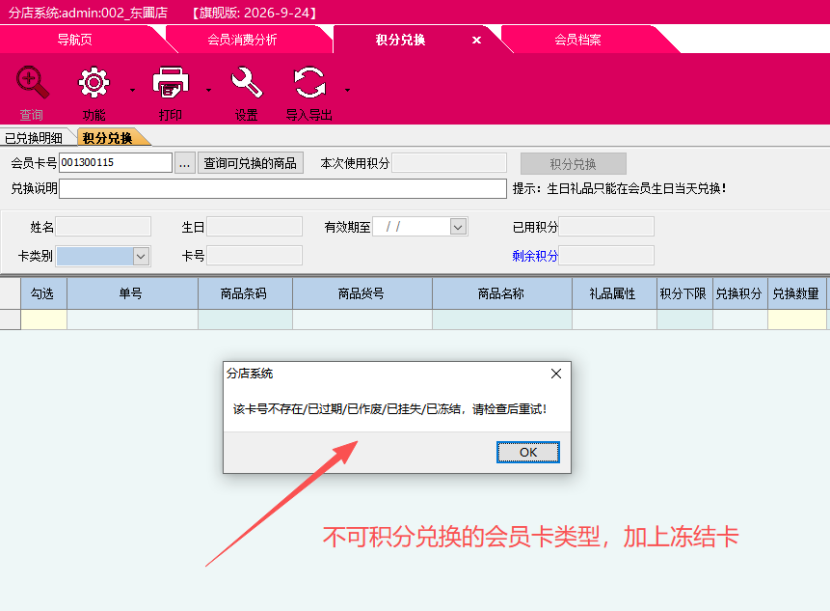Click the 卡号 field
The height and width of the screenshot is (611, 830).
pyautogui.click(x=255, y=256)
